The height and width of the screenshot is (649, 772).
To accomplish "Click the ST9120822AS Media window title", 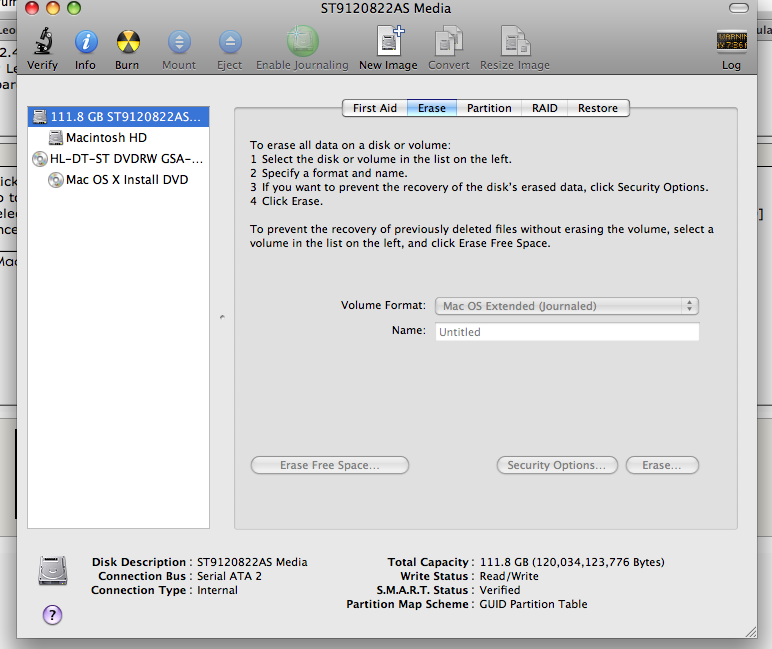I will (386, 8).
